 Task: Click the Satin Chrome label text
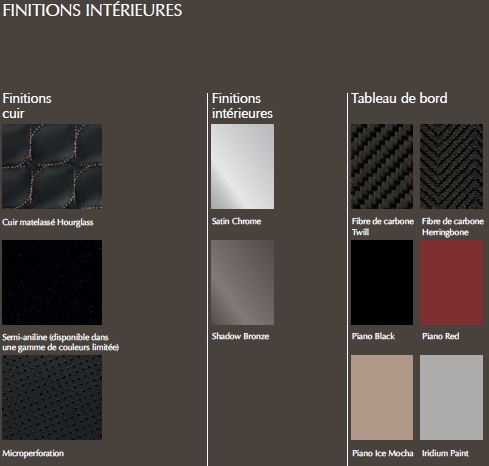(236, 221)
